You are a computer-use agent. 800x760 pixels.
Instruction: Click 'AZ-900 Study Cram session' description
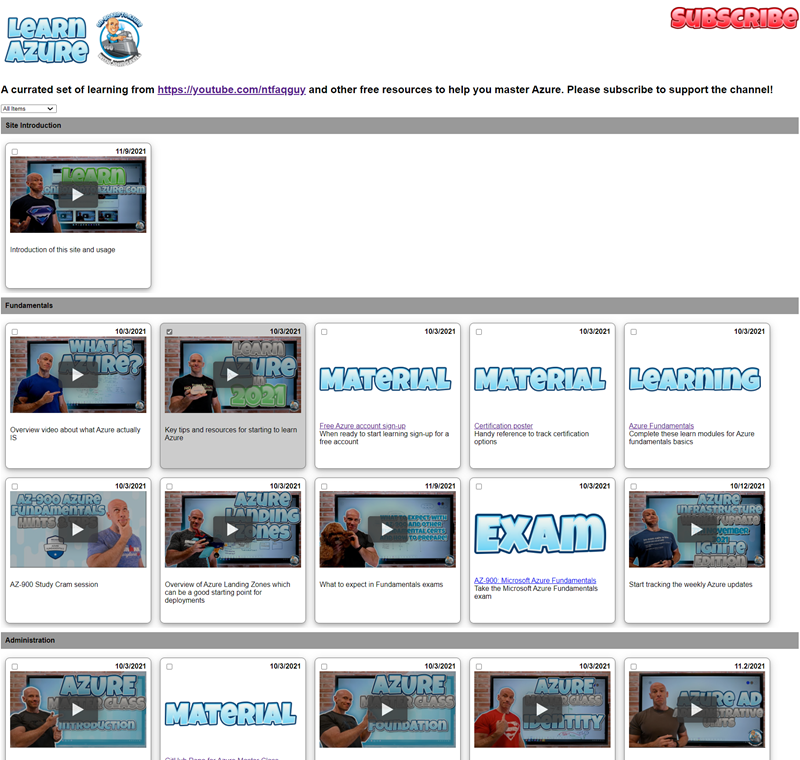click(x=54, y=584)
